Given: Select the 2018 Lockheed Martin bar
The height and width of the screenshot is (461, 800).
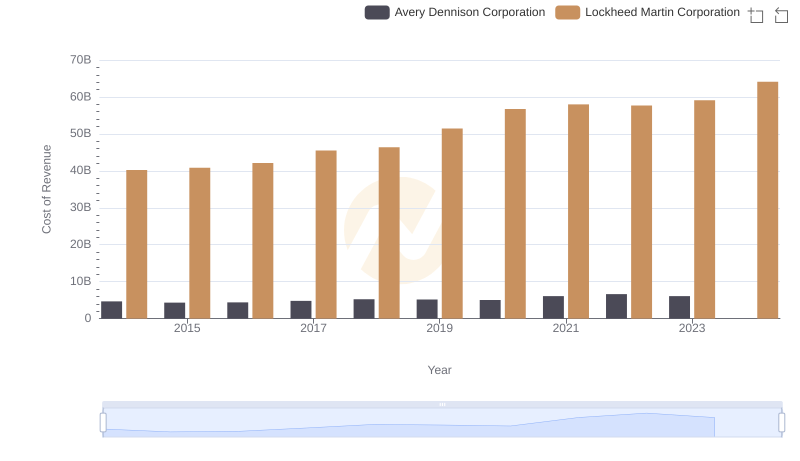Looking at the screenshot, I should 389,233.
